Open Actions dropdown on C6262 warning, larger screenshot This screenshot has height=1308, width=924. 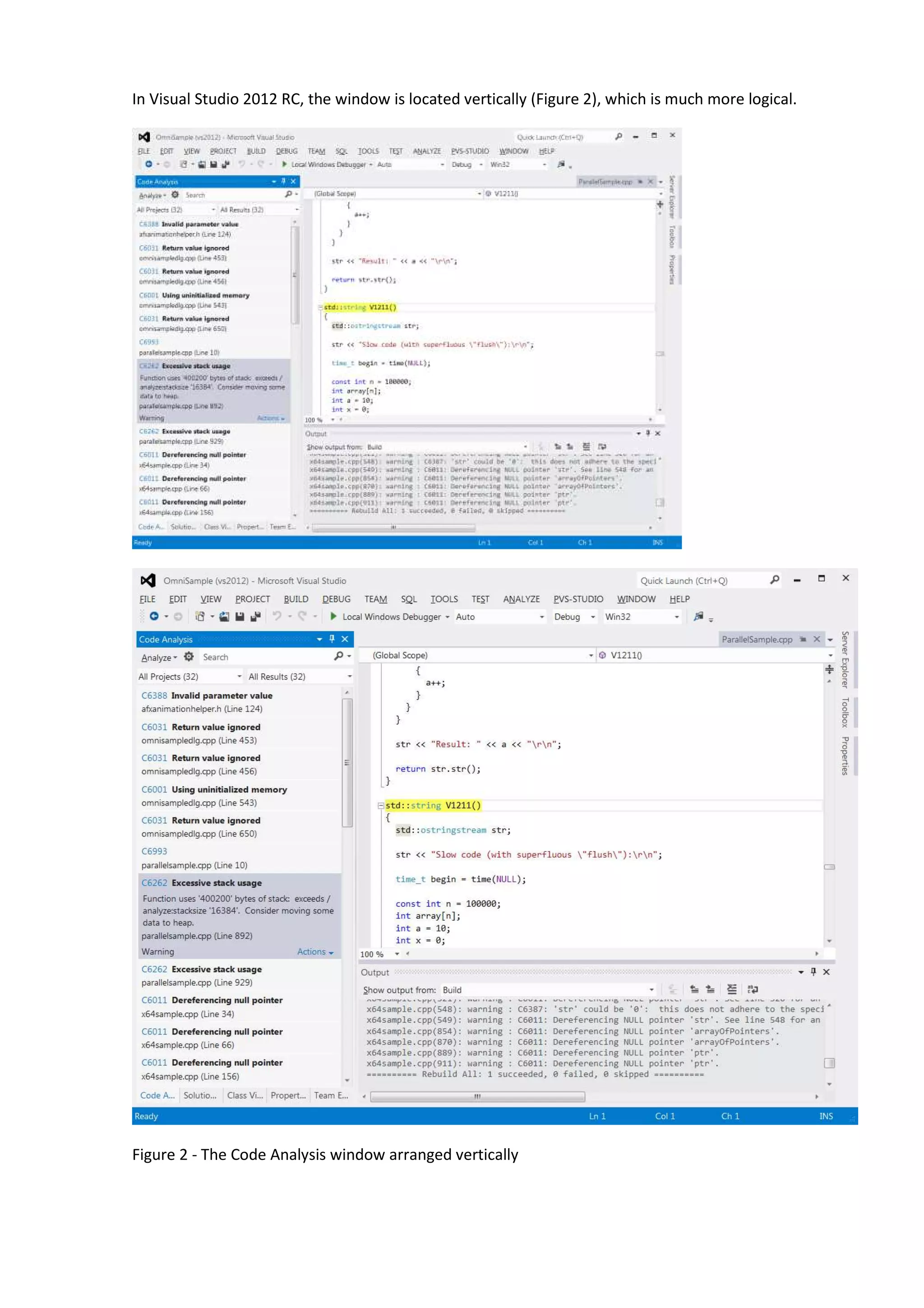click(315, 952)
